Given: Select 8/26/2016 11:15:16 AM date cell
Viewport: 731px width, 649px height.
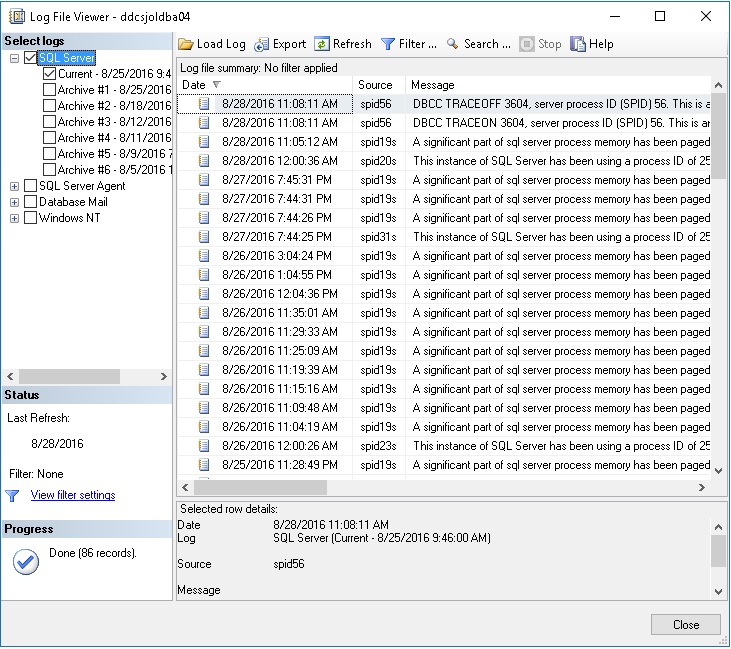Looking at the screenshot, I should [280, 389].
